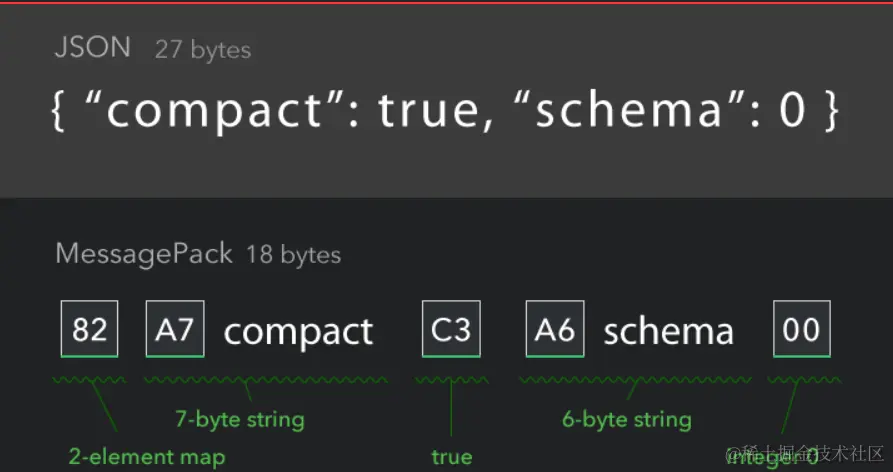
Task: Click the A7 byte box
Action: (x=175, y=329)
